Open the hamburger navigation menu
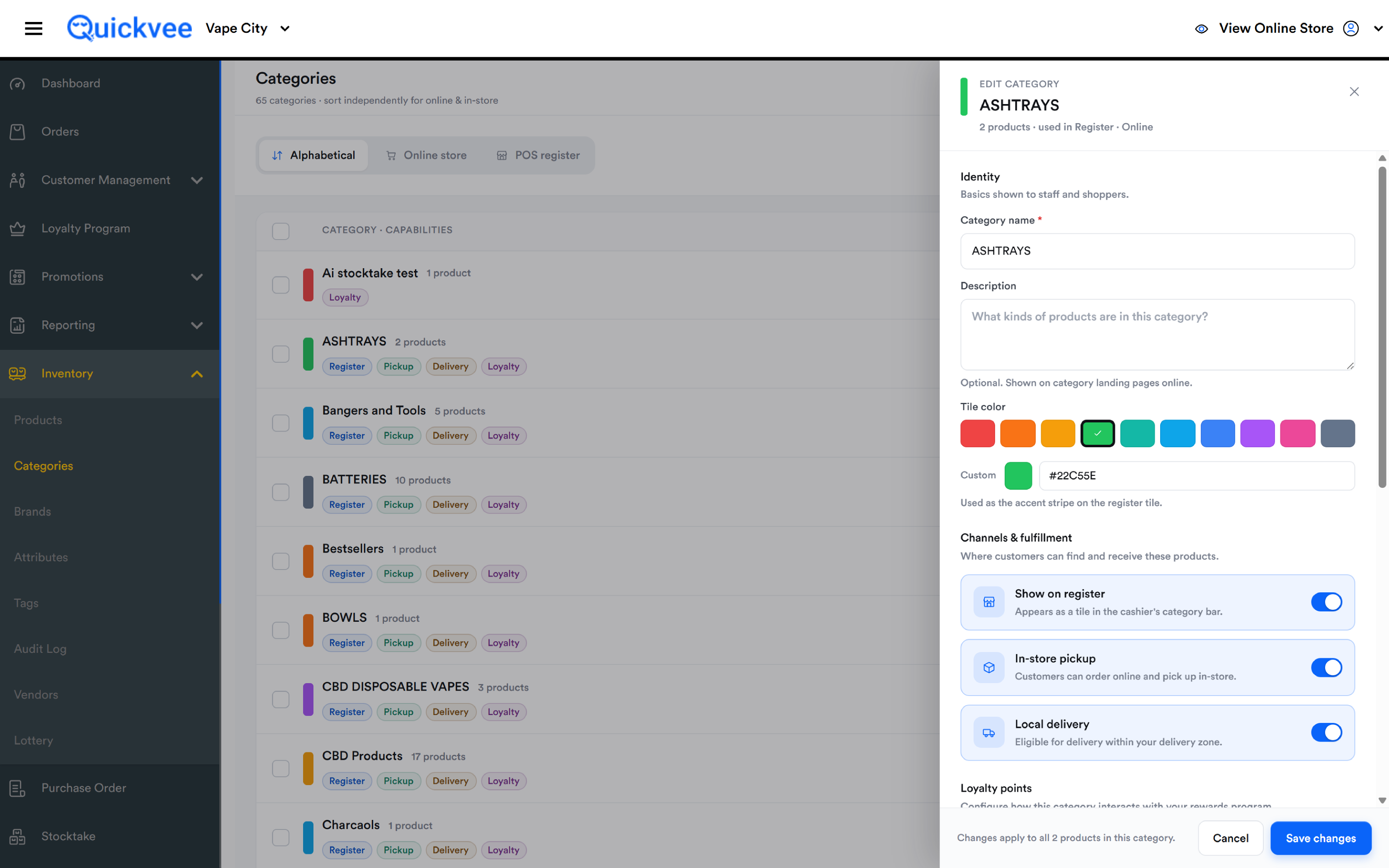 [x=33, y=28]
